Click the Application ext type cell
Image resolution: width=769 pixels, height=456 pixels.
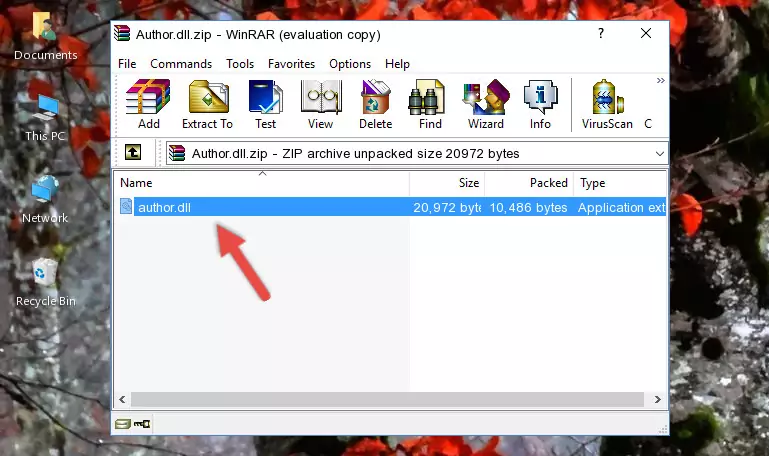pyautogui.click(x=621, y=207)
